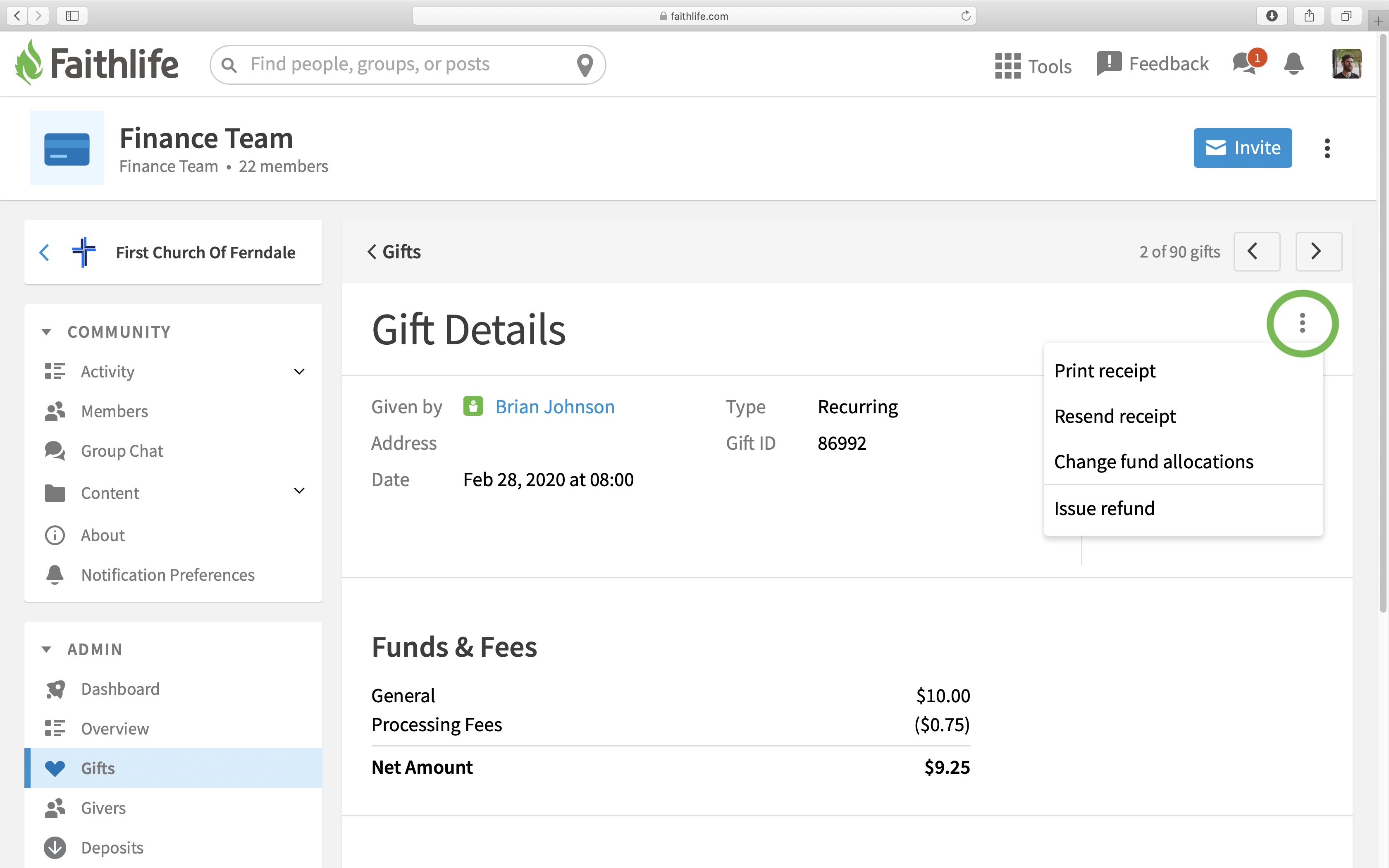
Task: Click the Finance Team group title
Action: 206,138
